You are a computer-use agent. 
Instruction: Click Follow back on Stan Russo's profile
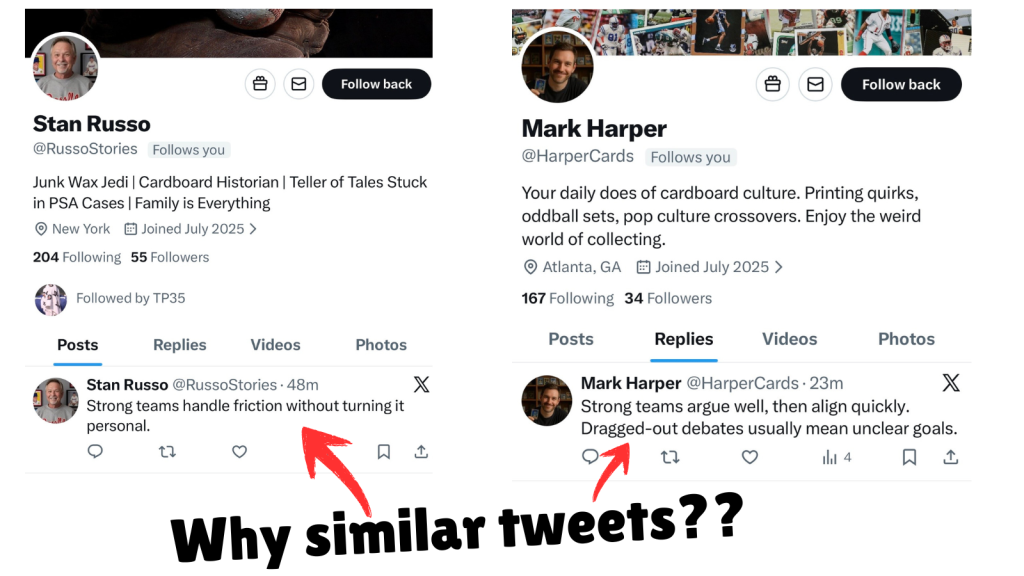click(377, 84)
